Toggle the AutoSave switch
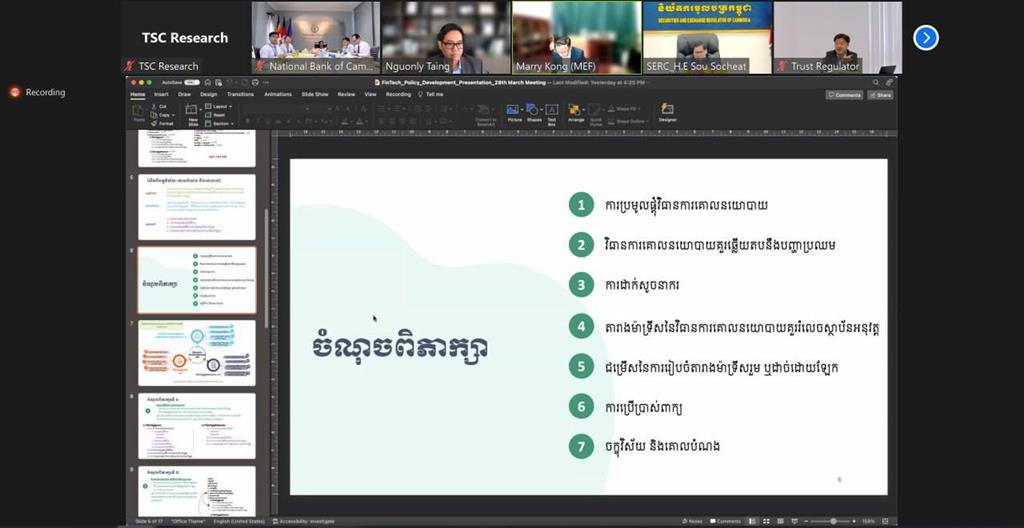Image resolution: width=1024 pixels, height=528 pixels. [x=191, y=82]
